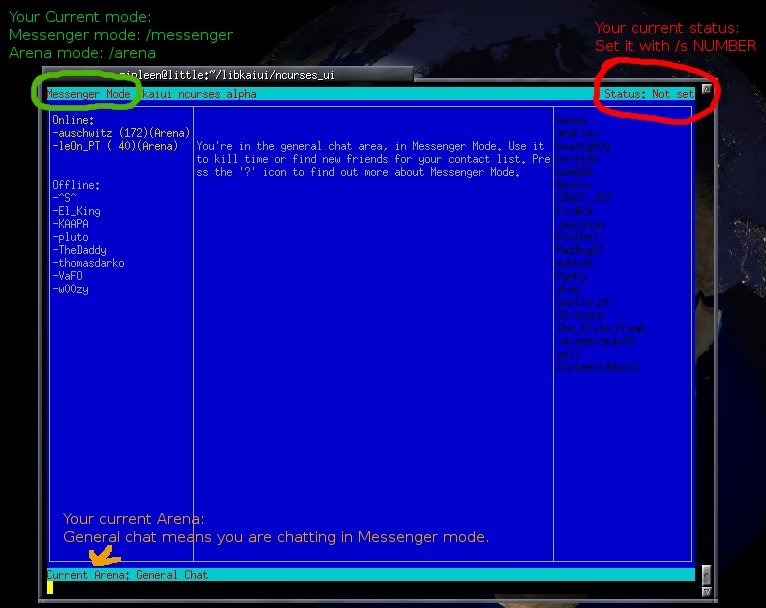This screenshot has height=608, width=766.
Task: Select user Zipleen(Admin) in chat user list
Action: [x=598, y=367]
